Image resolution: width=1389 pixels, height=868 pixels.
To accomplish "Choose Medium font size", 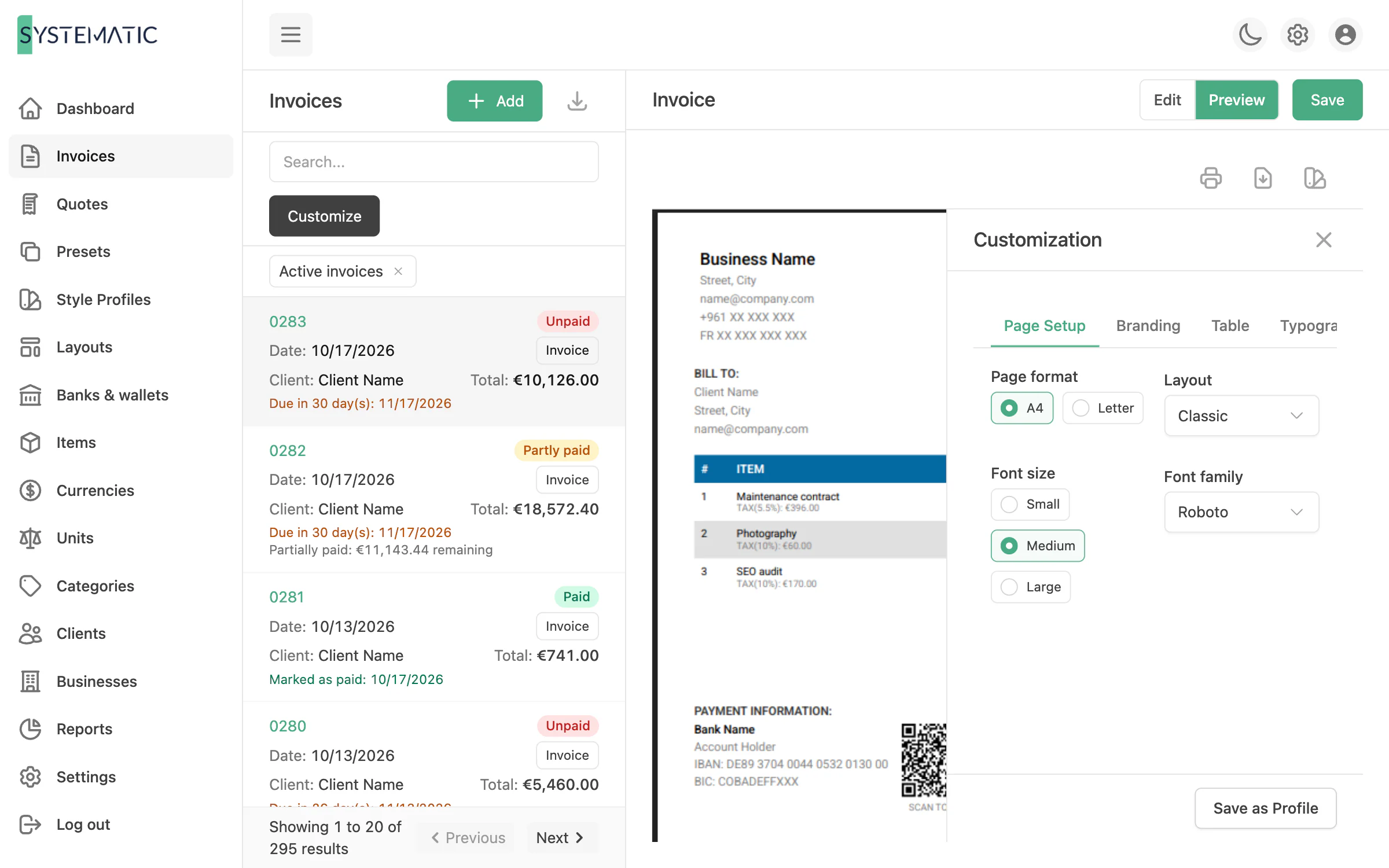I will [x=1038, y=546].
